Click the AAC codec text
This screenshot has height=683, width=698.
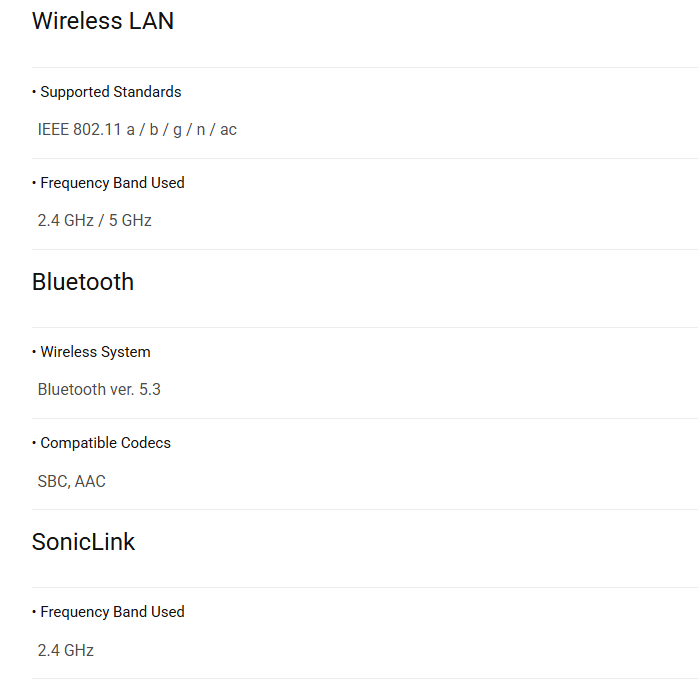click(x=90, y=482)
